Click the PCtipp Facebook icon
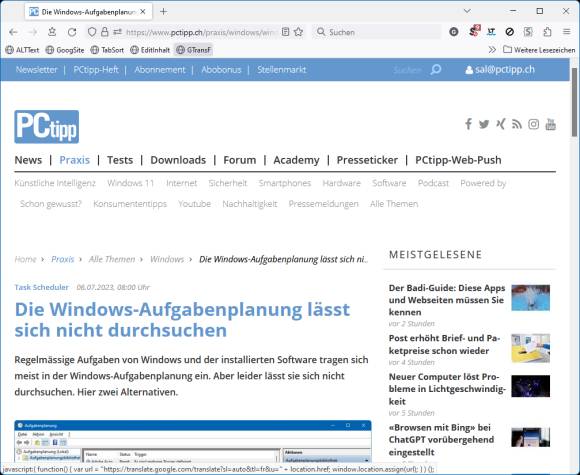 click(468, 124)
